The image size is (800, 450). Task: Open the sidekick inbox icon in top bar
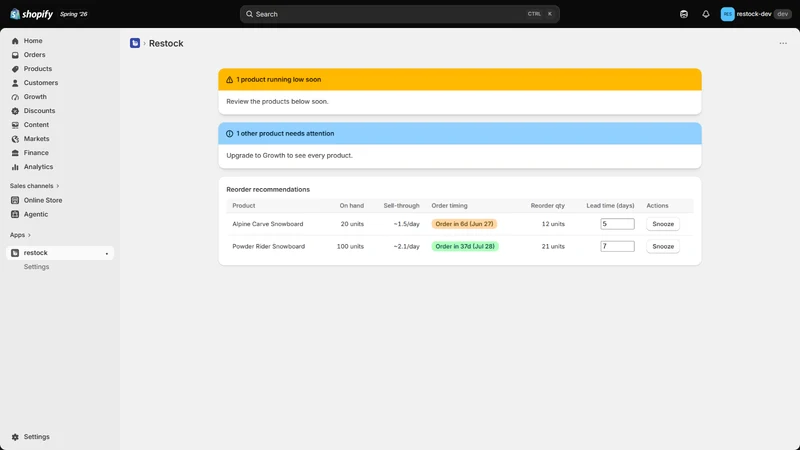pyautogui.click(x=684, y=14)
